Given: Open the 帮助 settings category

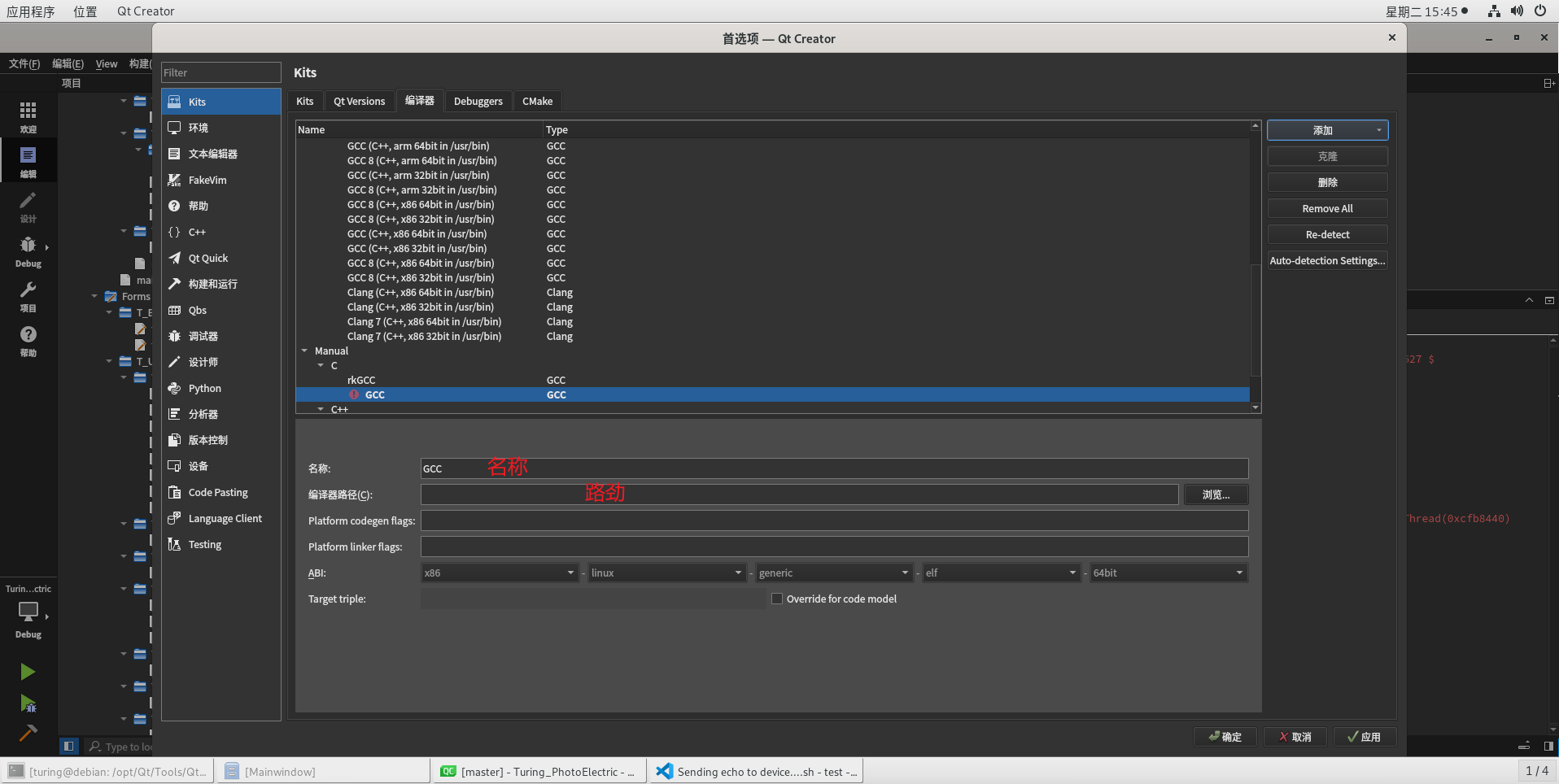Looking at the screenshot, I should point(221,206).
